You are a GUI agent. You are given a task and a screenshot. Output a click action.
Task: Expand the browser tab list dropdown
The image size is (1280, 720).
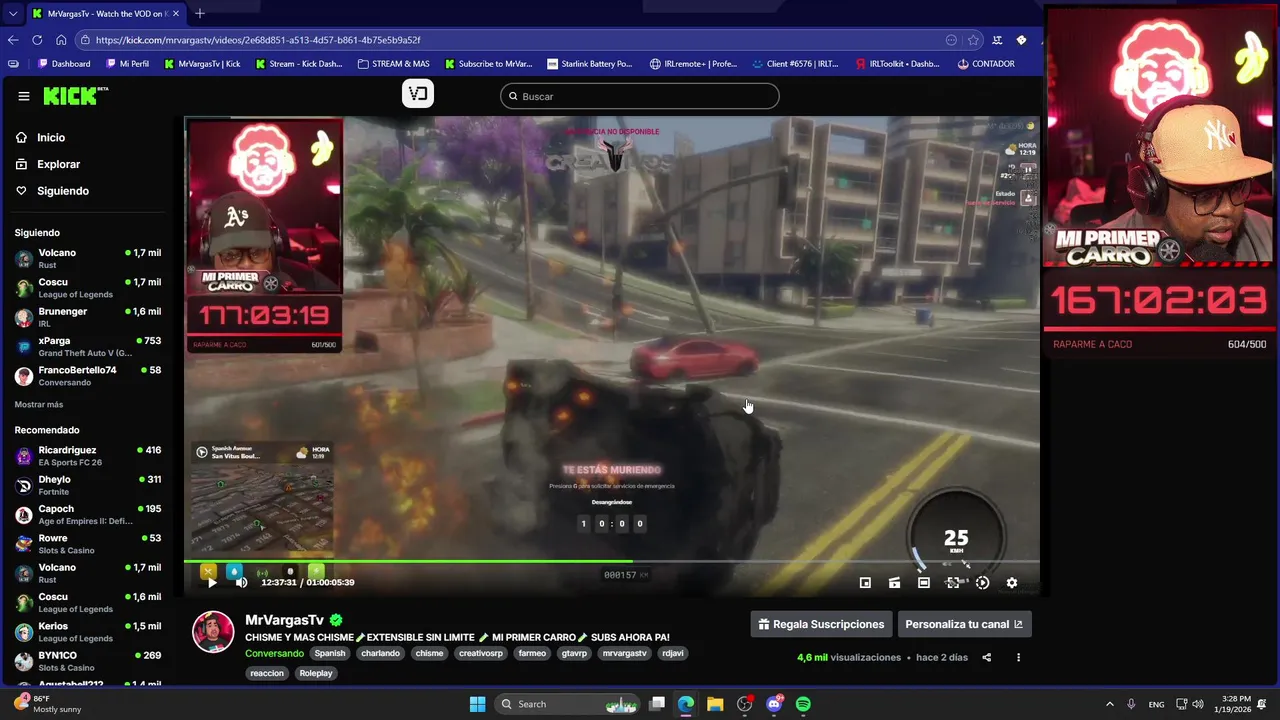click(12, 14)
